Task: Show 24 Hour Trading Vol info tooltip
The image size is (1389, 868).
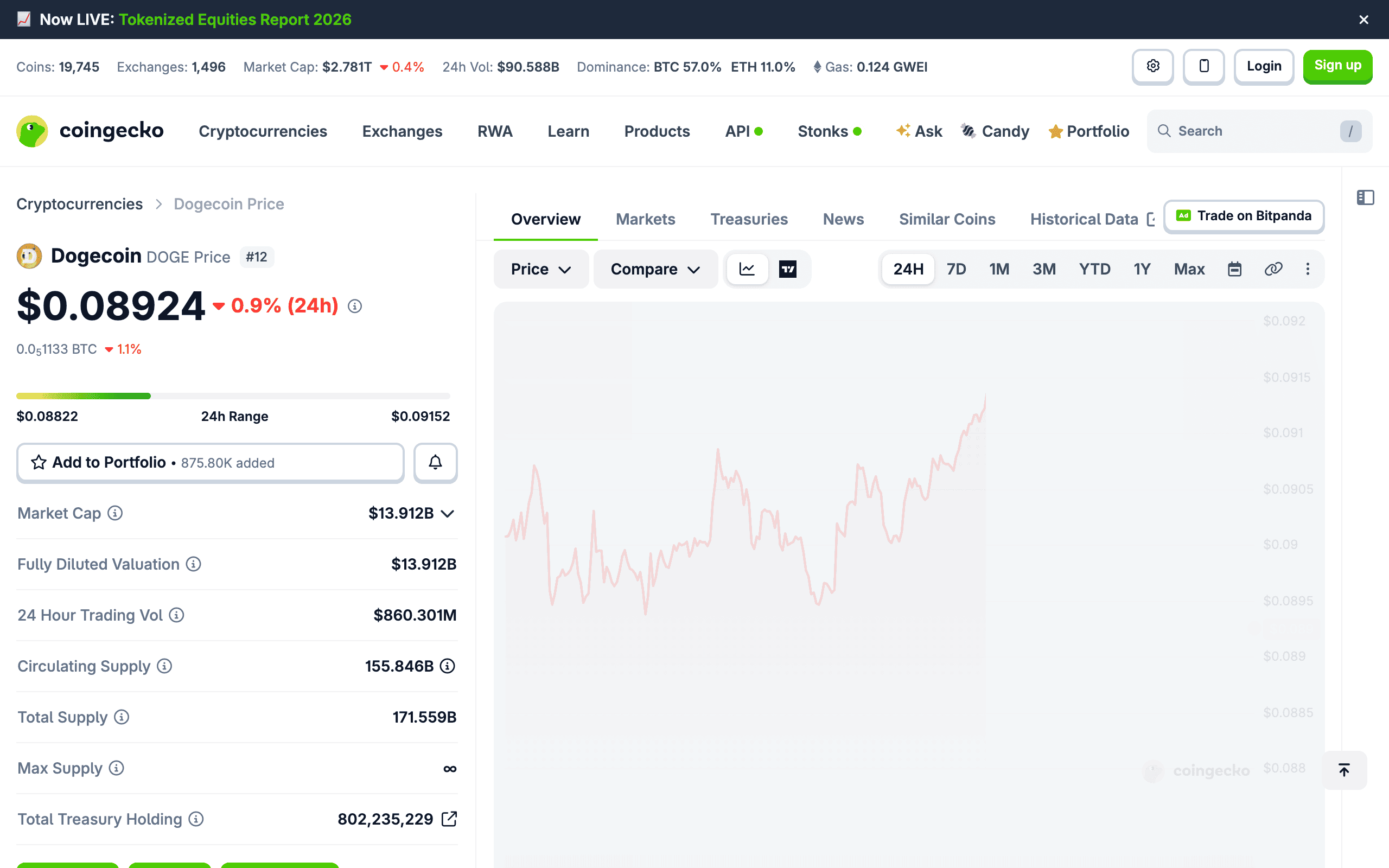Action: coord(177,615)
